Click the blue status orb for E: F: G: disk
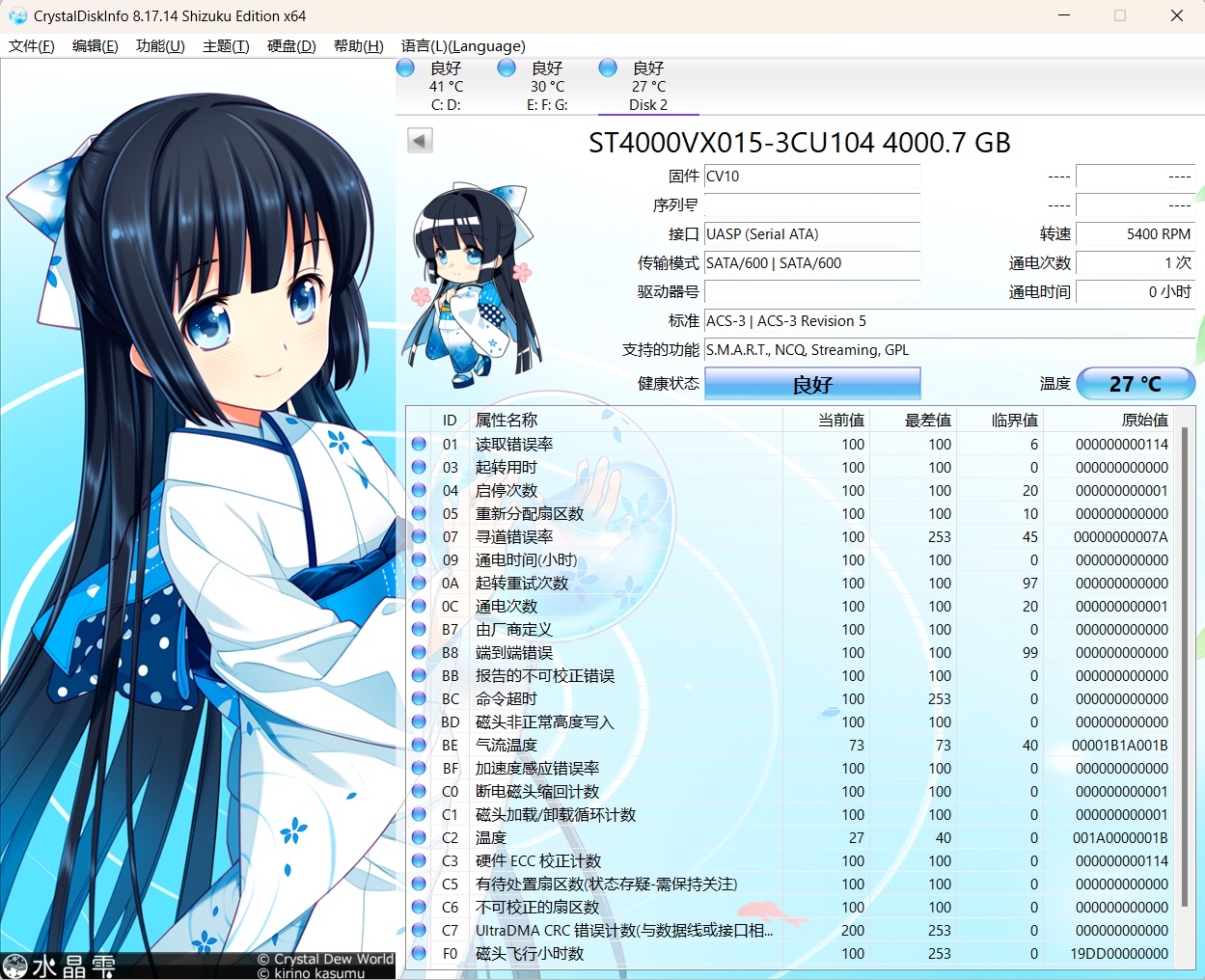The height and width of the screenshot is (980, 1205). pos(507,68)
